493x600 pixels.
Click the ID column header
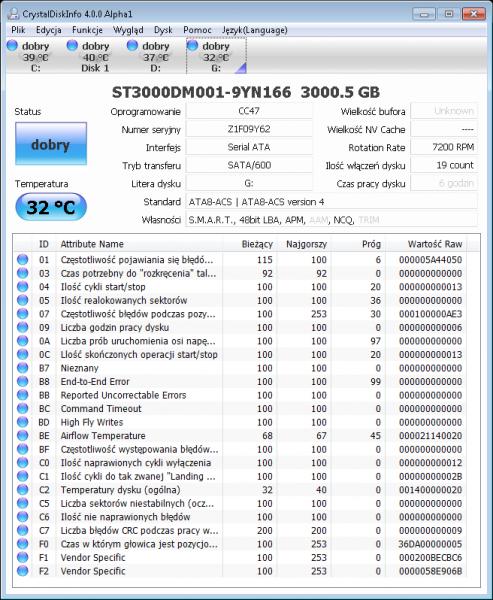44,244
